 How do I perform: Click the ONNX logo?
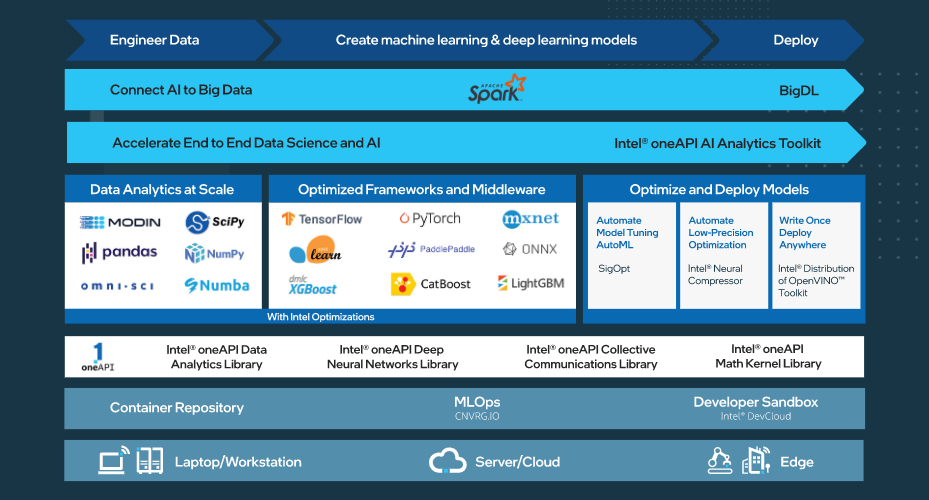pos(530,249)
